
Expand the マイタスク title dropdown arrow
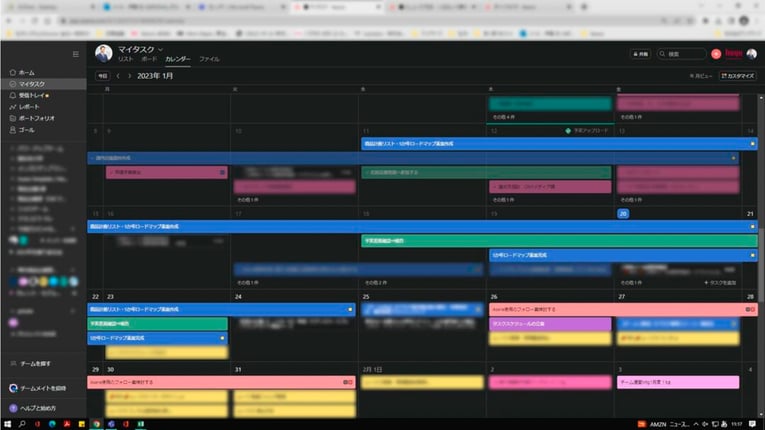click(160, 49)
